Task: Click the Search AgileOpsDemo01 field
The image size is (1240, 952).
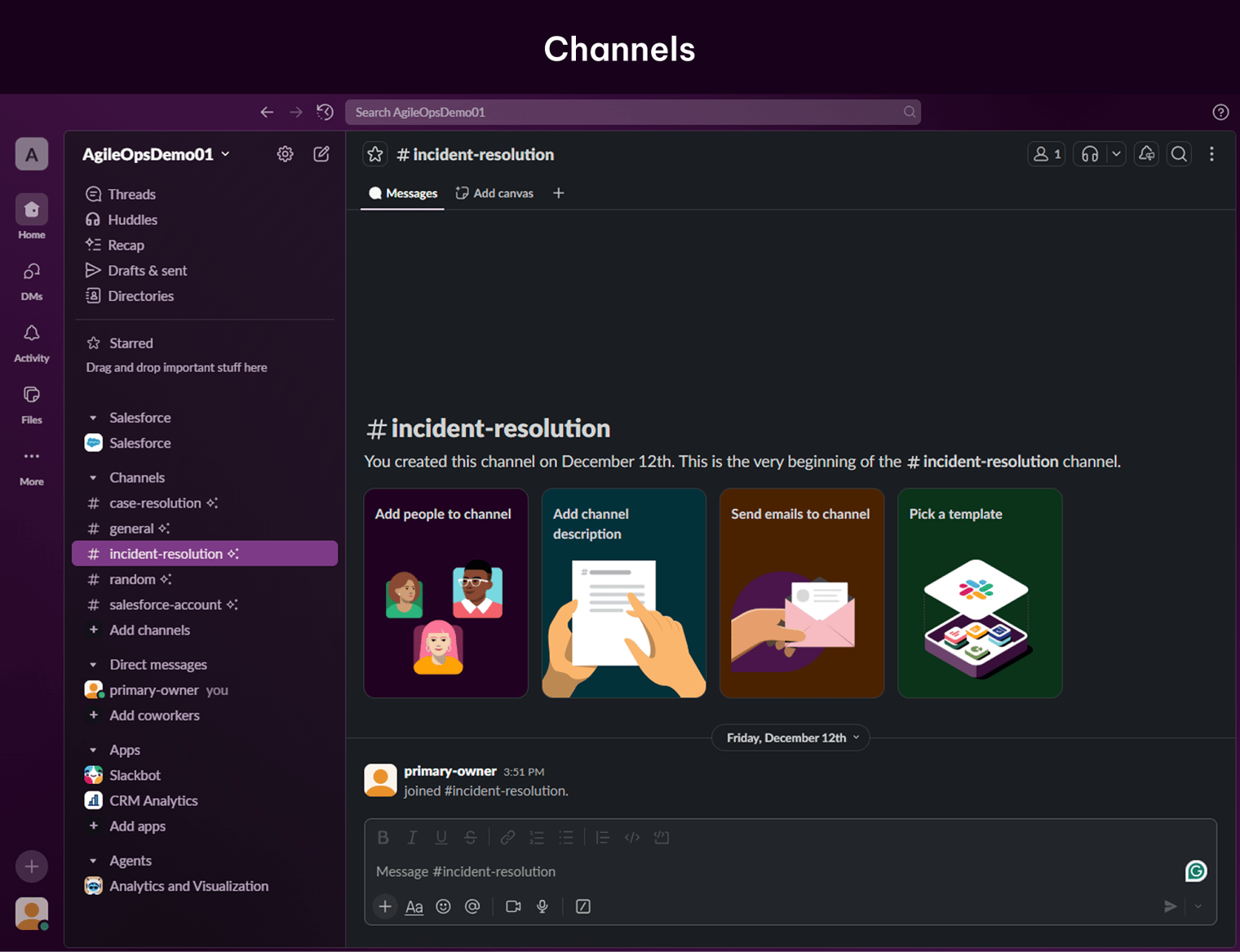Action: pyautogui.click(x=633, y=112)
